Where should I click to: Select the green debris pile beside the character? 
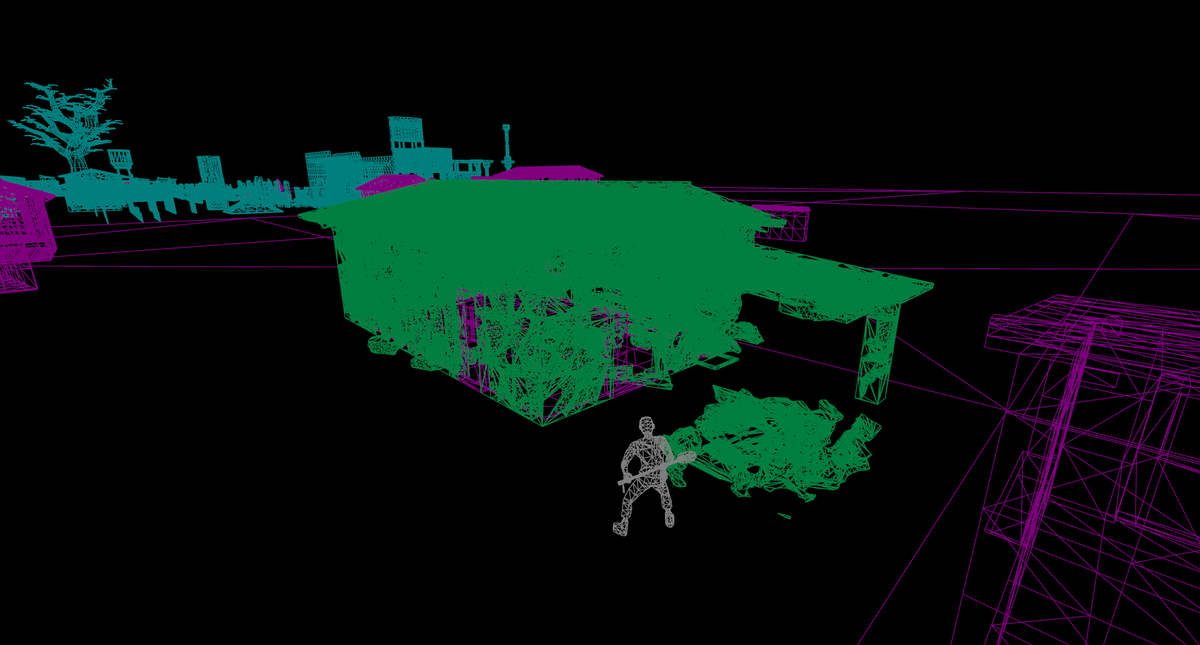coord(775,445)
